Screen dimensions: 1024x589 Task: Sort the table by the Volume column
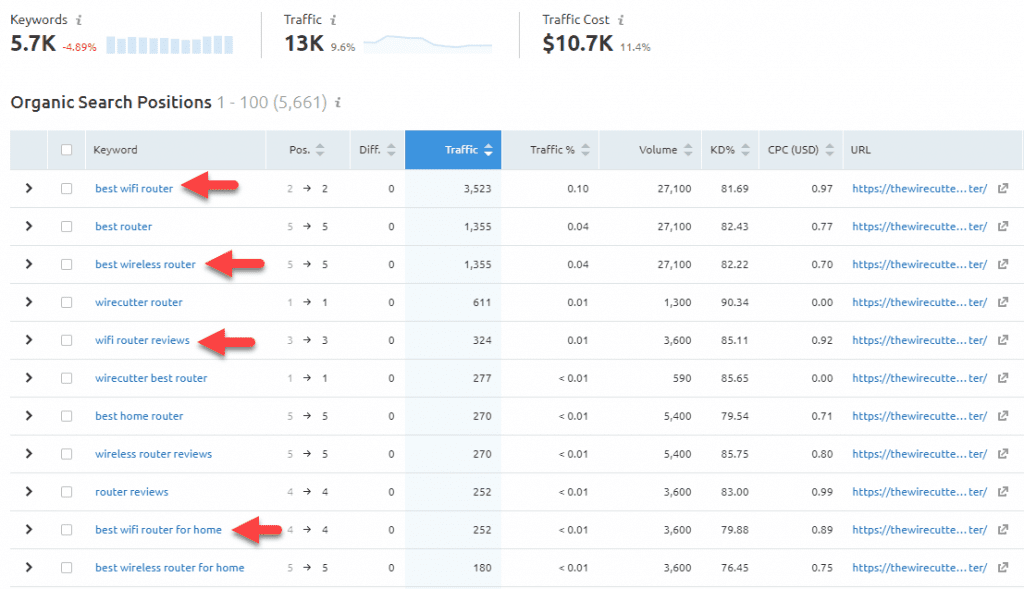pyautogui.click(x=688, y=149)
